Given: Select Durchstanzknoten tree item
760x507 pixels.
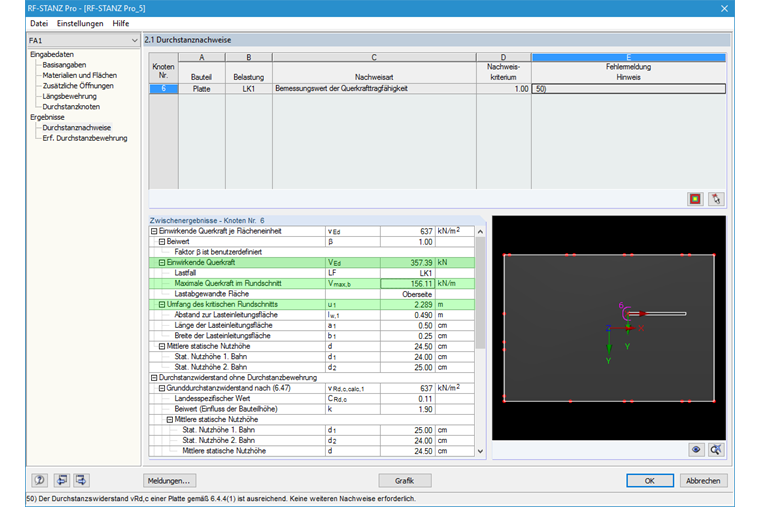Looking at the screenshot, I should [71, 107].
